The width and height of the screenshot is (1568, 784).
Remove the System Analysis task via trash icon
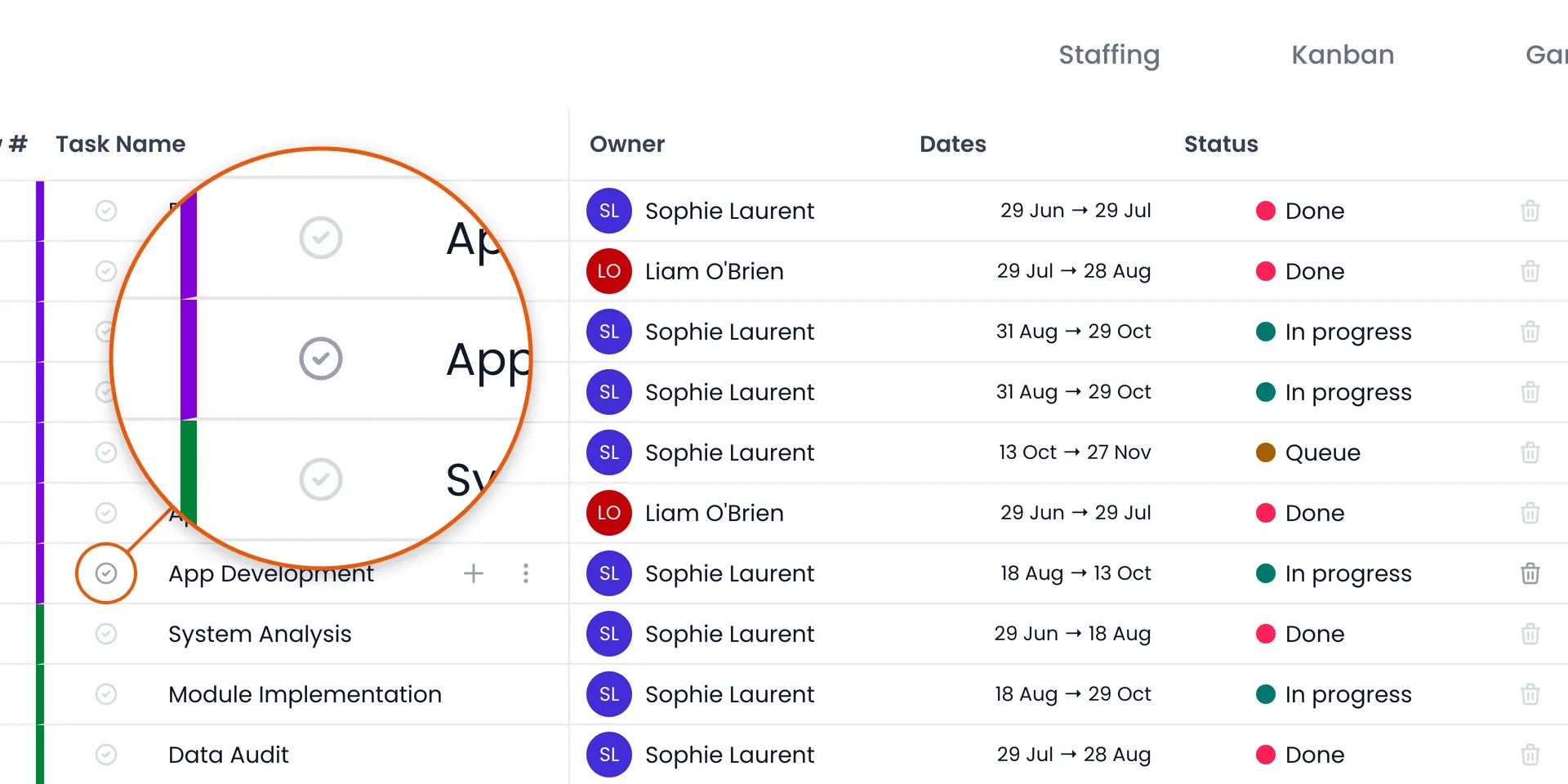point(1530,634)
